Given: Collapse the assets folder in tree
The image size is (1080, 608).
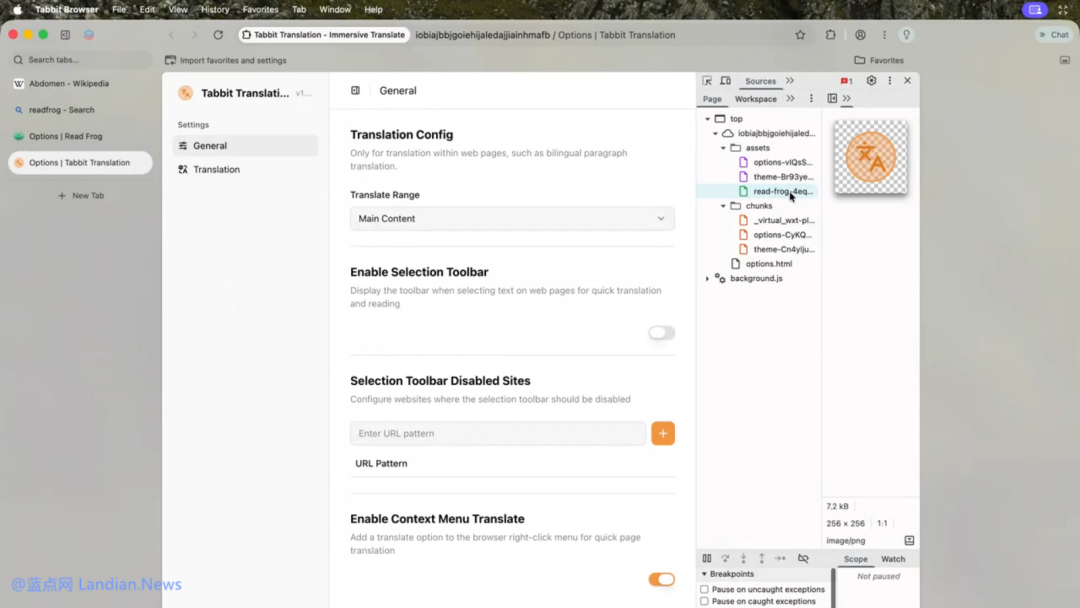Looking at the screenshot, I should 724,148.
